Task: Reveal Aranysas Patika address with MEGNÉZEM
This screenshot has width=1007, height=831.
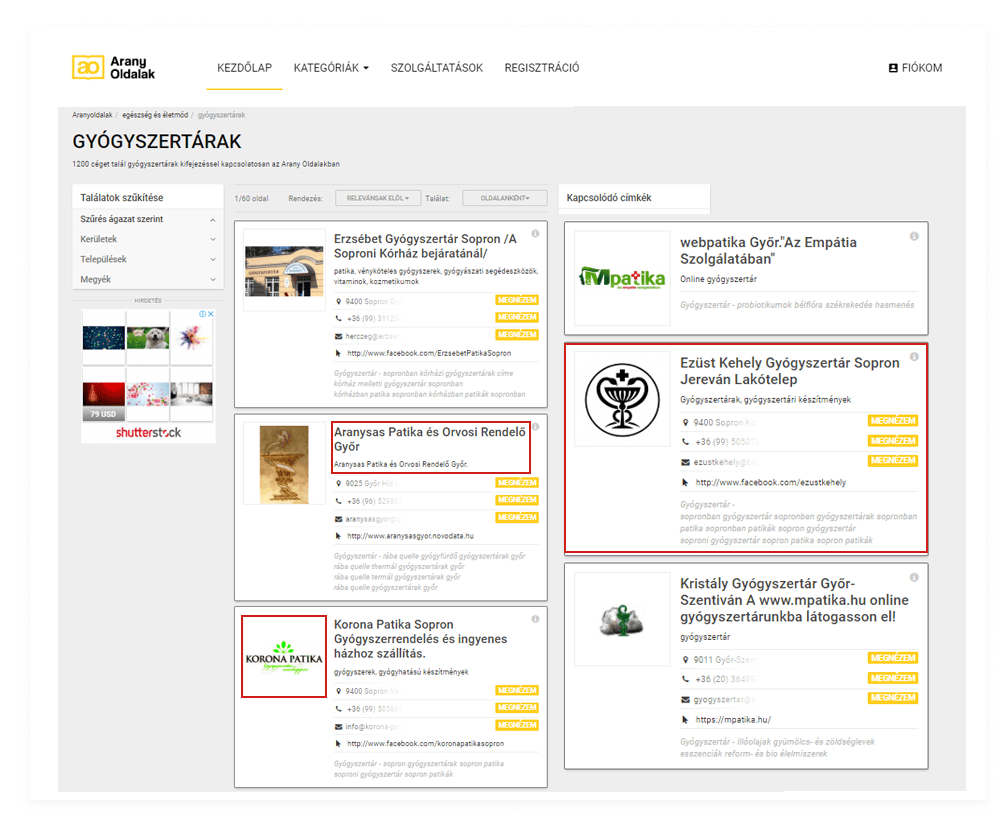Action: (x=517, y=482)
